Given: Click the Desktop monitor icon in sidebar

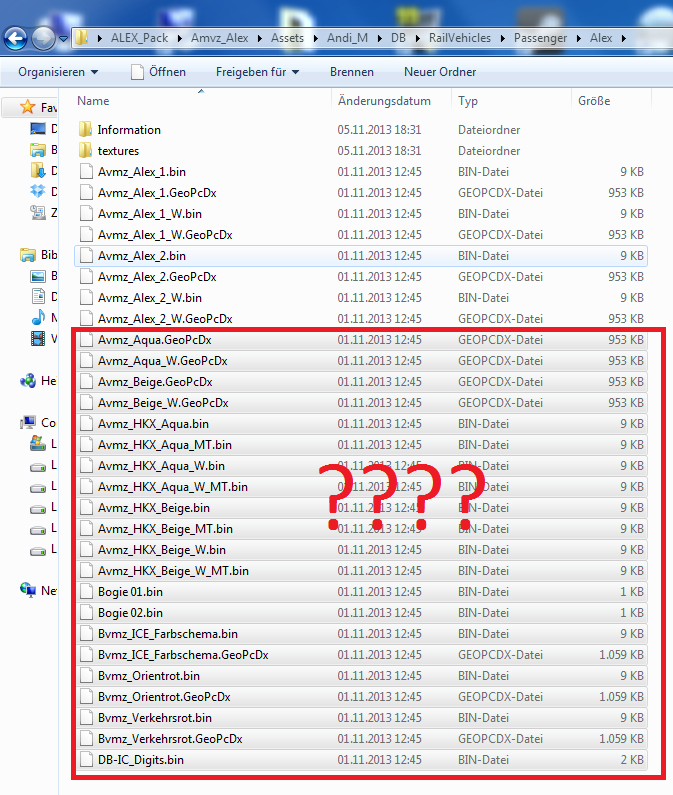Looking at the screenshot, I should click(38, 128).
